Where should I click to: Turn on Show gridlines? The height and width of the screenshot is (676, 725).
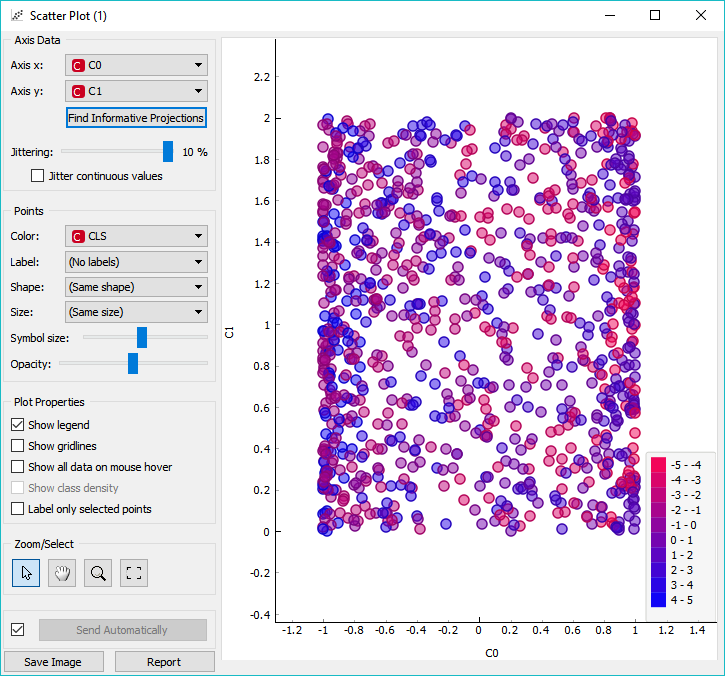coord(18,446)
